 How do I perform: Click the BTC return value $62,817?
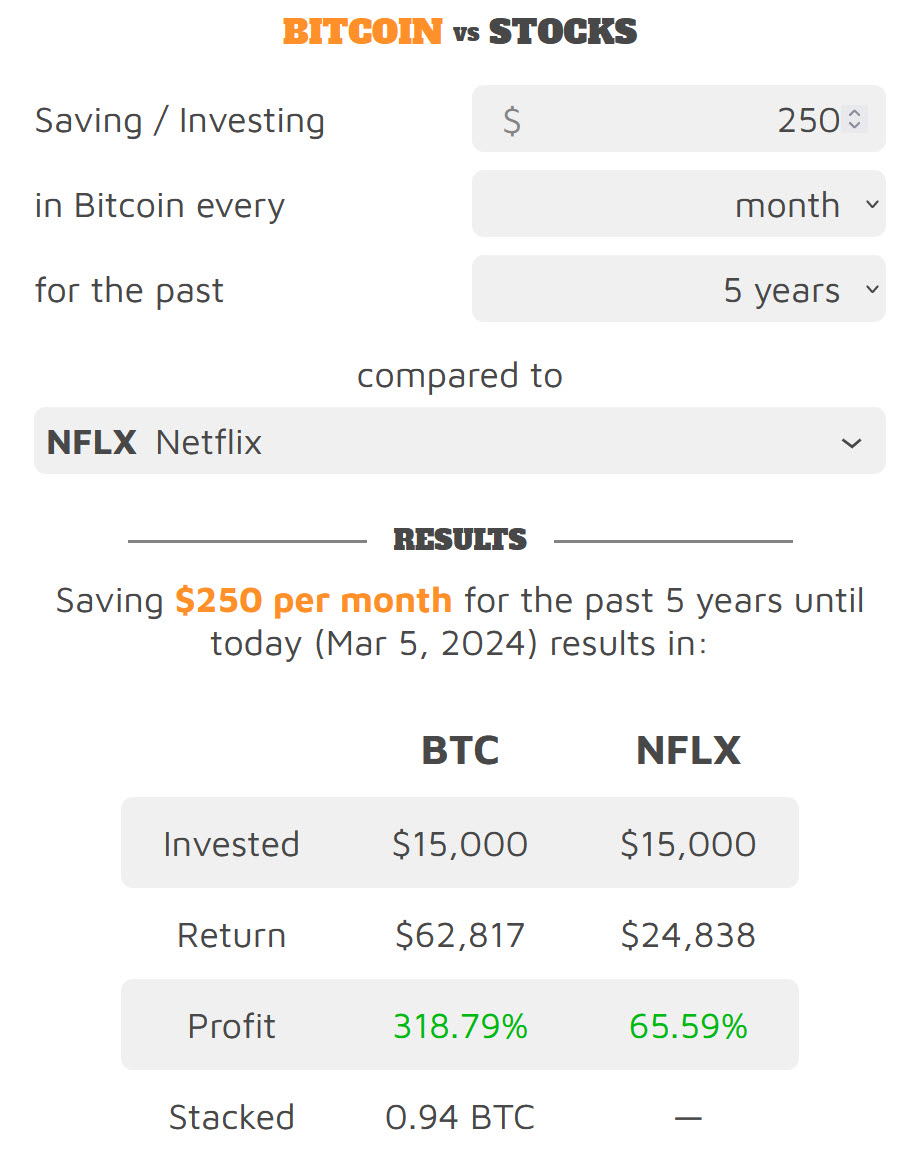coord(460,935)
